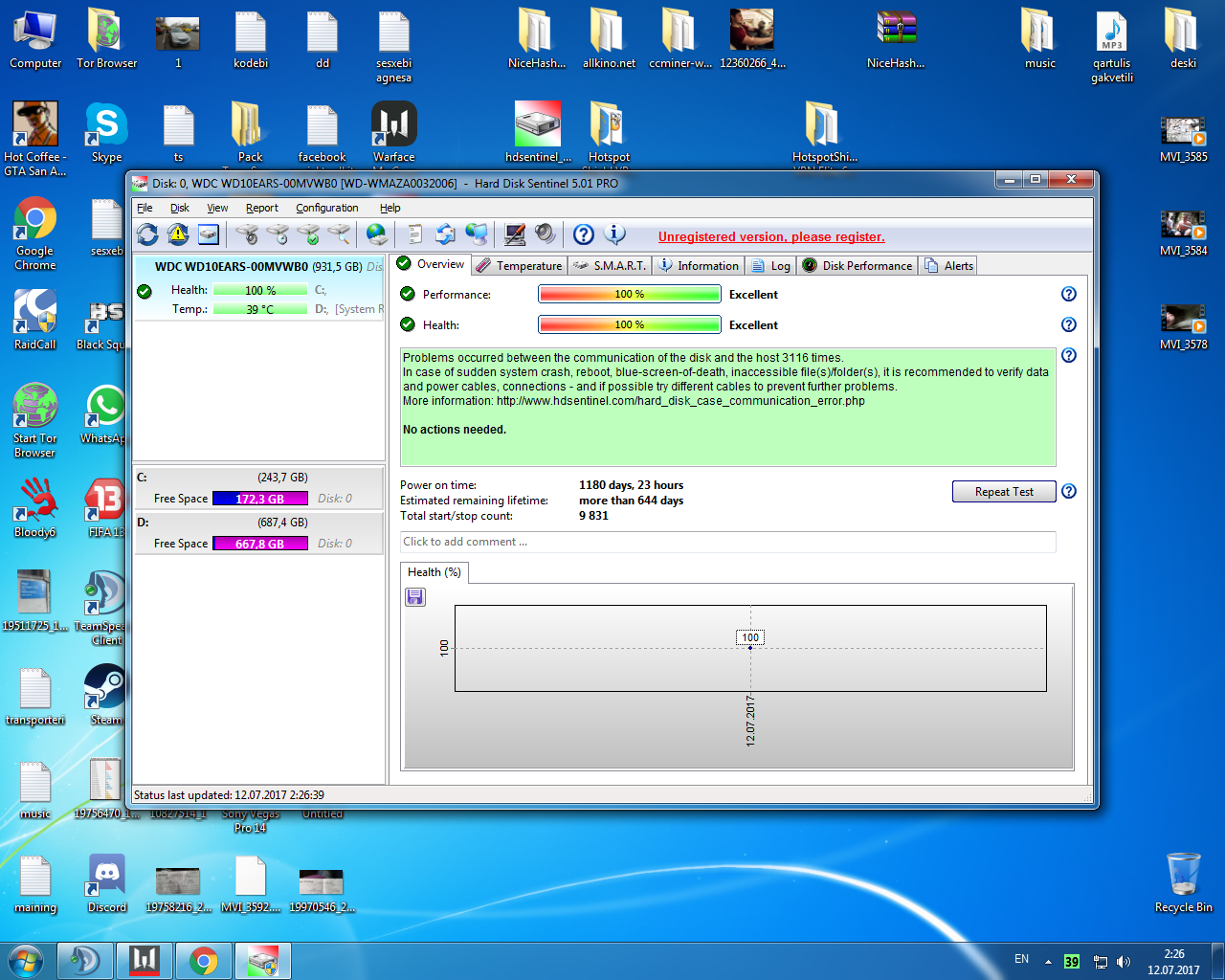Click the speaker sound toolbar icon
This screenshot has width=1225, height=980.
click(545, 234)
